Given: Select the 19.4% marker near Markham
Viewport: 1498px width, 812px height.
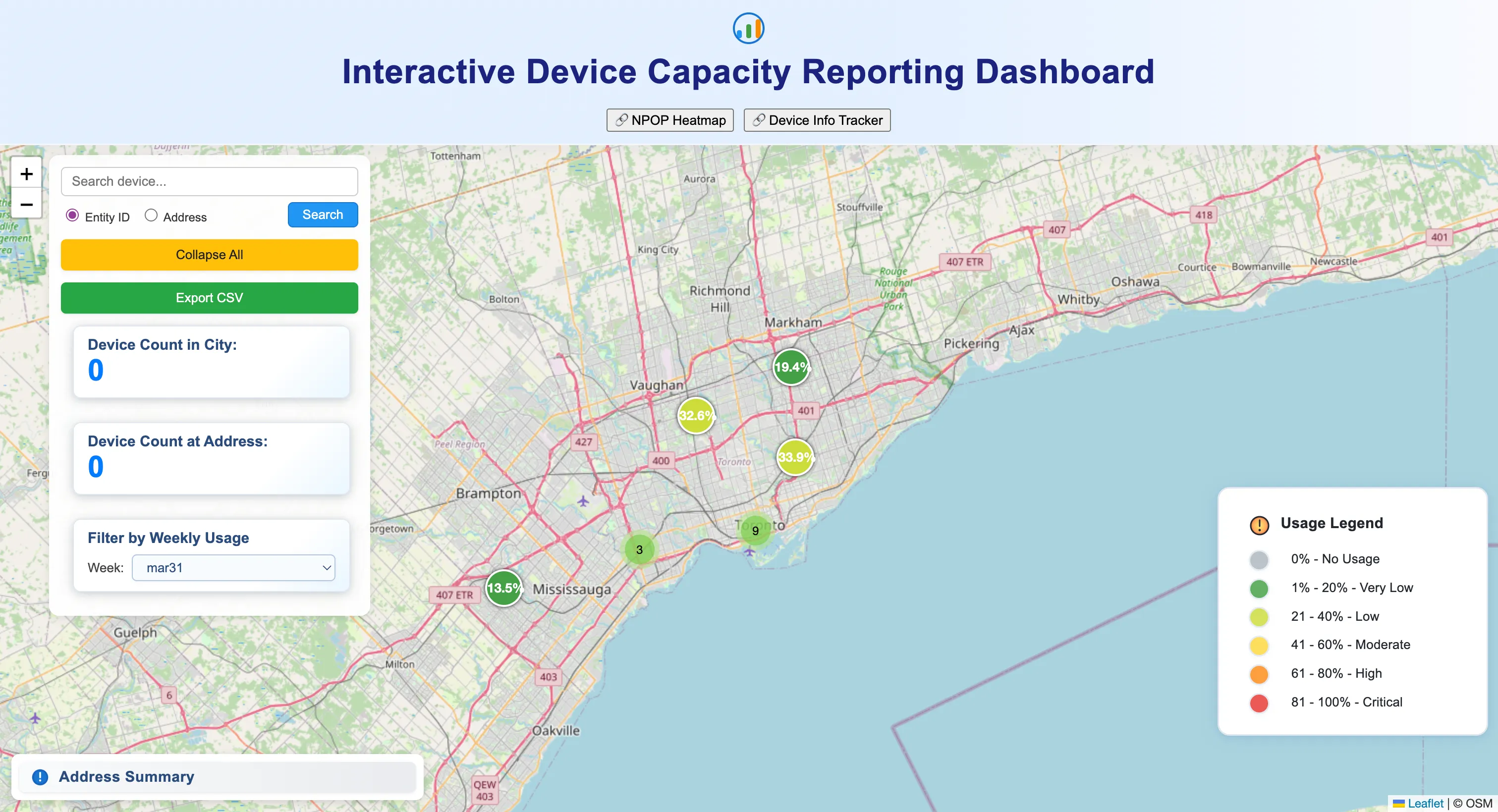Looking at the screenshot, I should [x=791, y=367].
